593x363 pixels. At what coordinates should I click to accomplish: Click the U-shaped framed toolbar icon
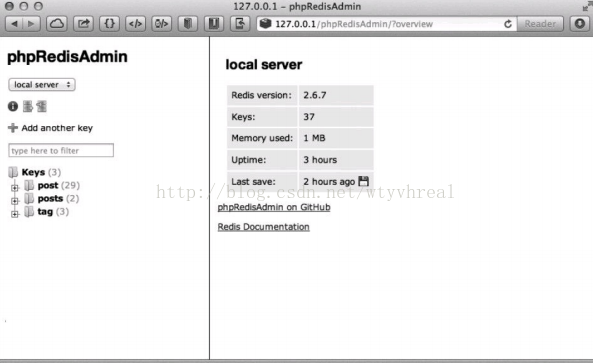coord(214,24)
